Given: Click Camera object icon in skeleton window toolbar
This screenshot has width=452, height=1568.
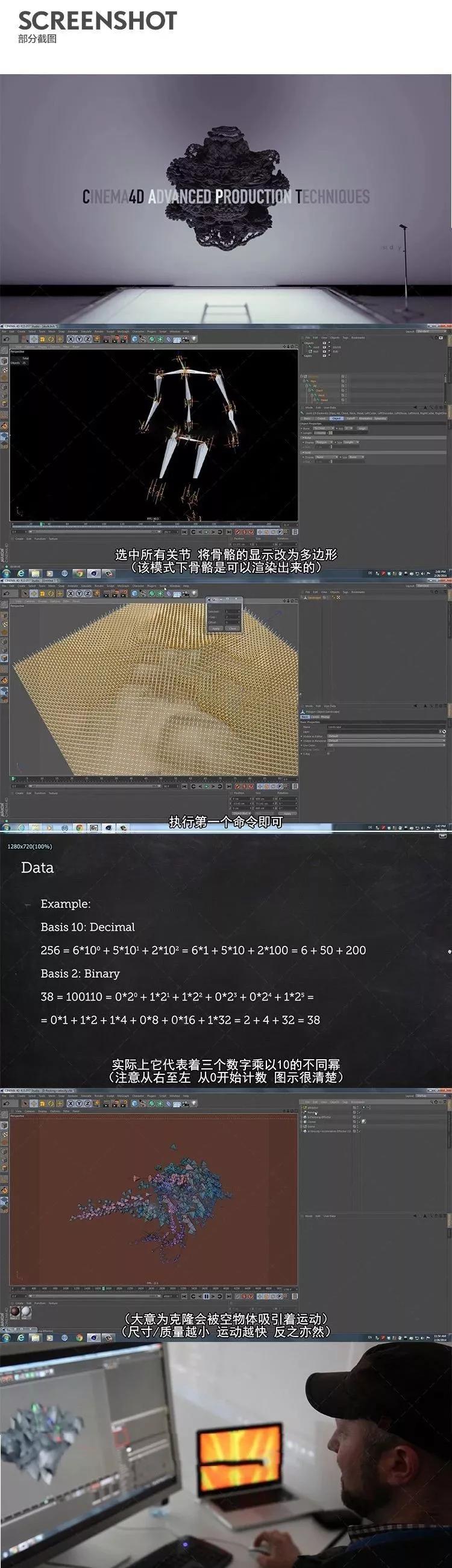Looking at the screenshot, I should point(185,339).
